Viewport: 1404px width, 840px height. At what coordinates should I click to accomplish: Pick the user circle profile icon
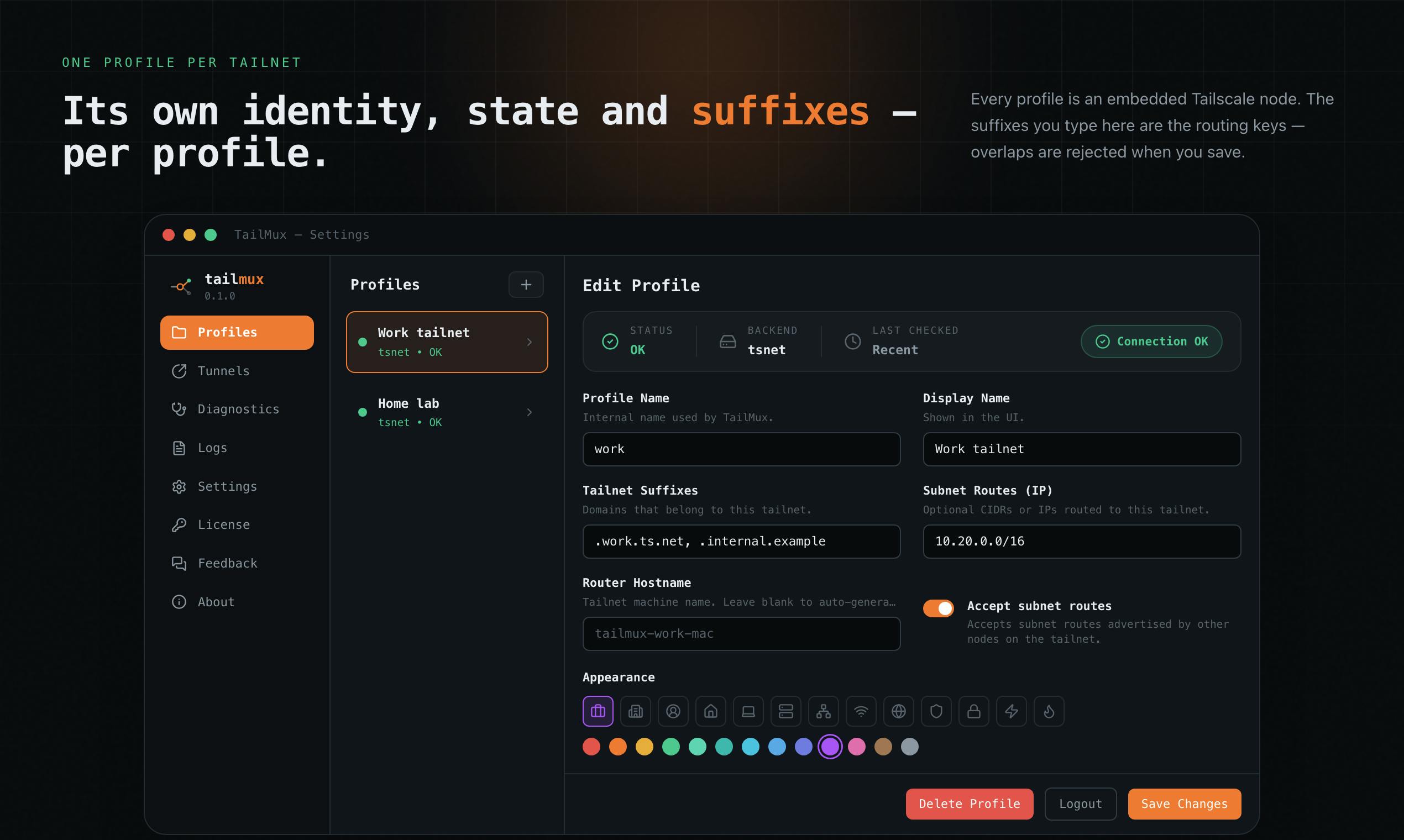(673, 711)
